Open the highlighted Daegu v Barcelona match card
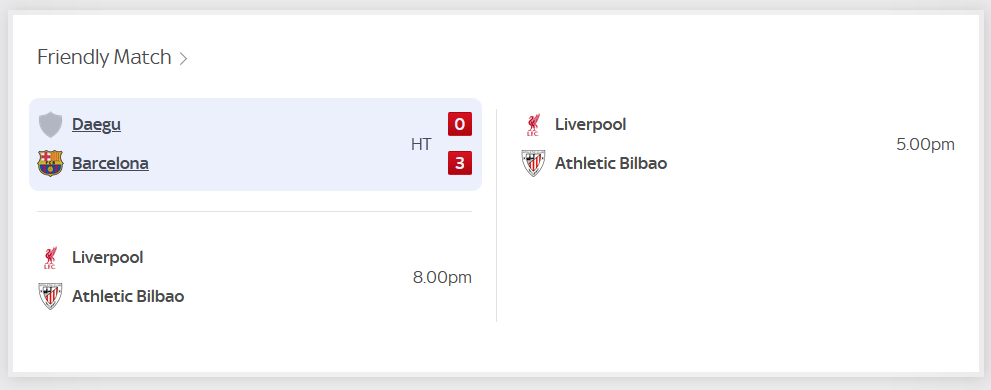991x390 pixels. point(255,144)
